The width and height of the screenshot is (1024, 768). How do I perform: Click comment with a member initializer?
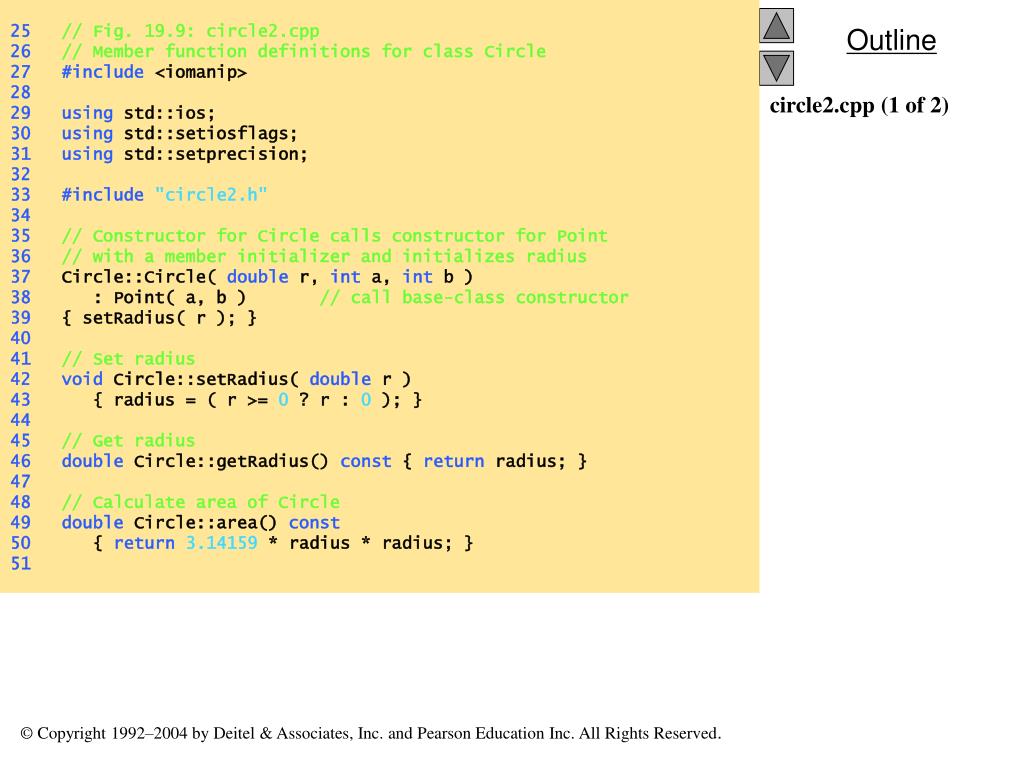[324, 256]
